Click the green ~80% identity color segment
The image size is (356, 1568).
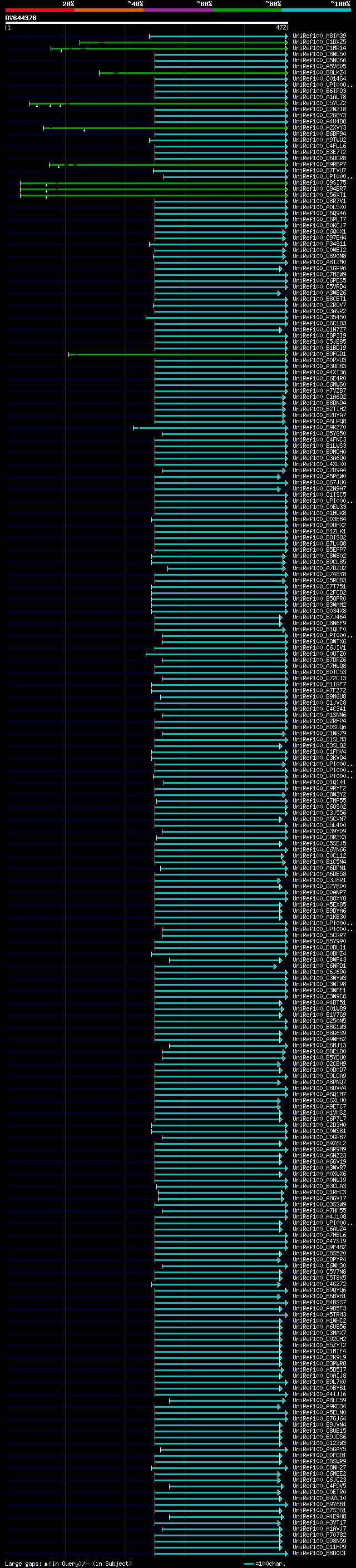click(247, 10)
